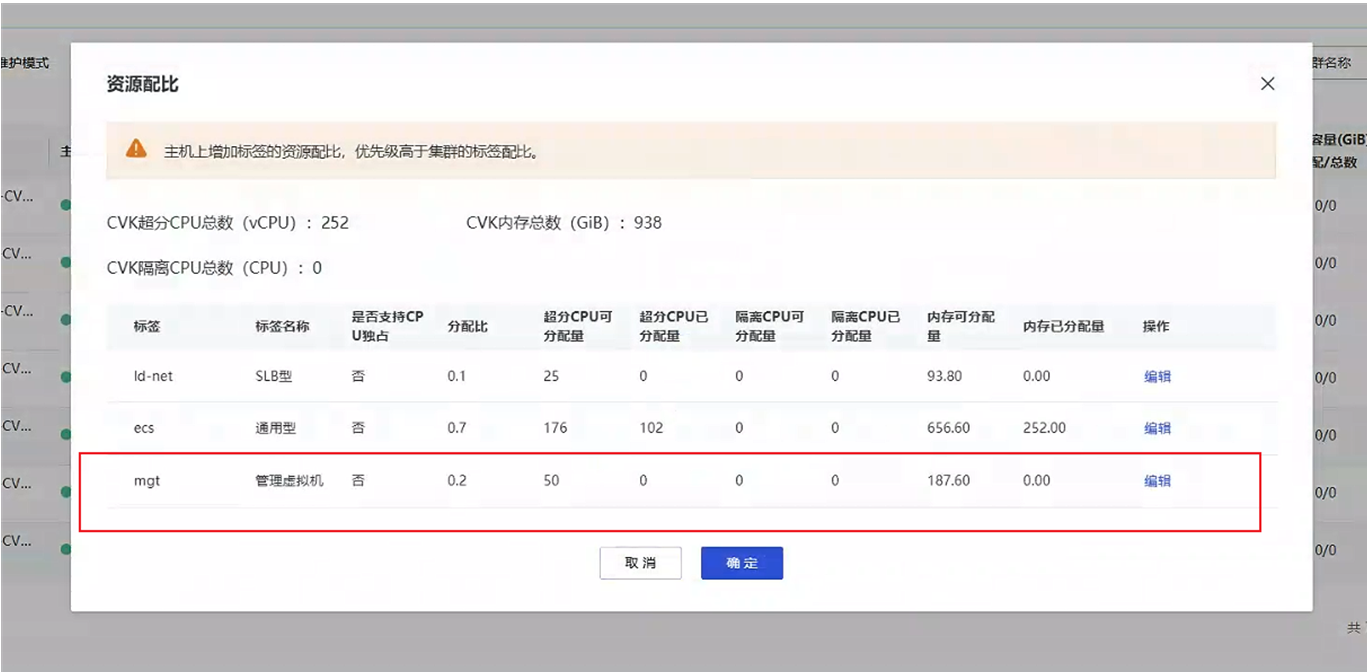Image resolution: width=1367 pixels, height=672 pixels.
Task: Click the SLB型 label name cell
Action: click(274, 377)
